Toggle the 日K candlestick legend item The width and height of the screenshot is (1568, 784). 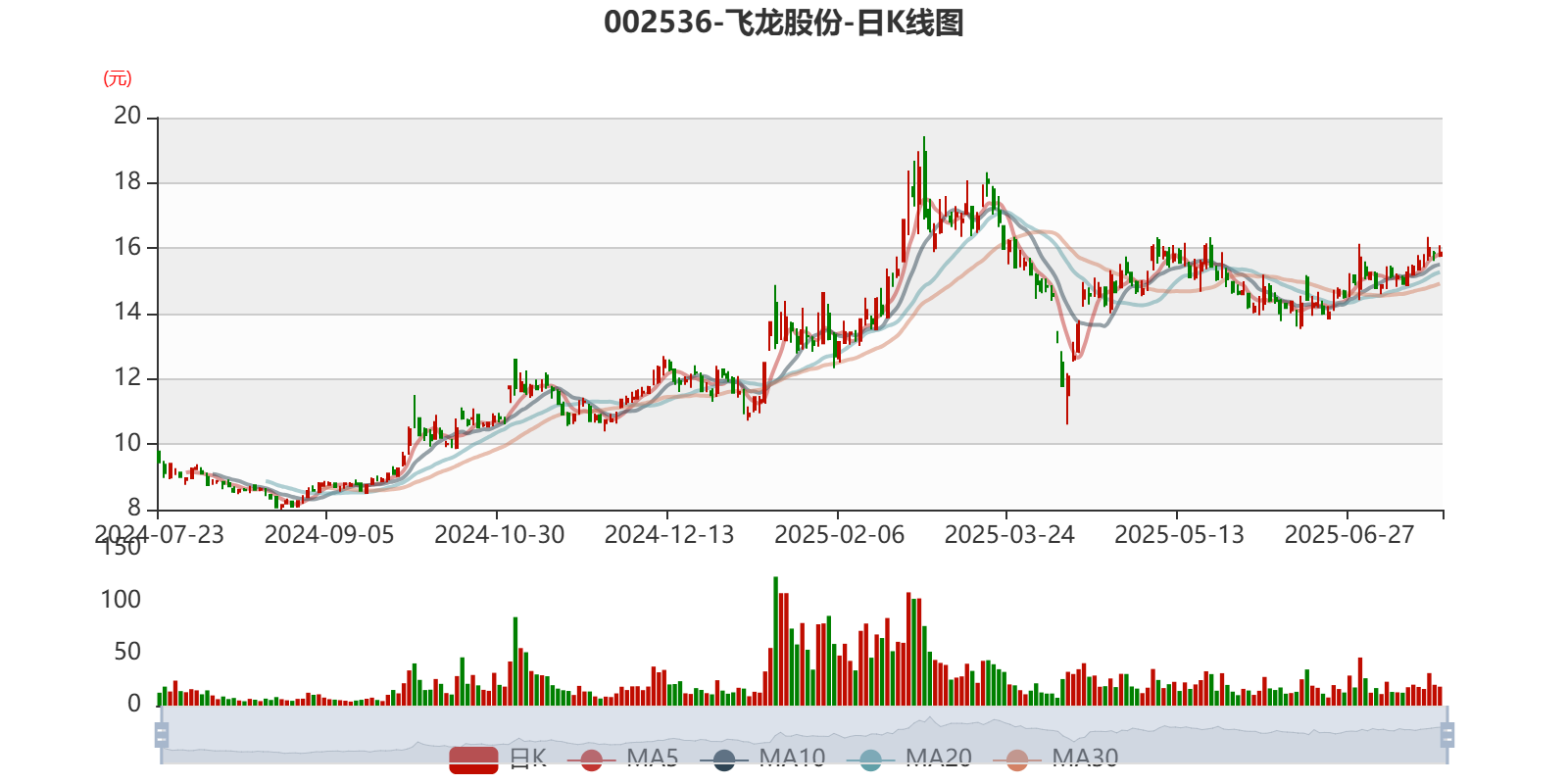(x=498, y=759)
